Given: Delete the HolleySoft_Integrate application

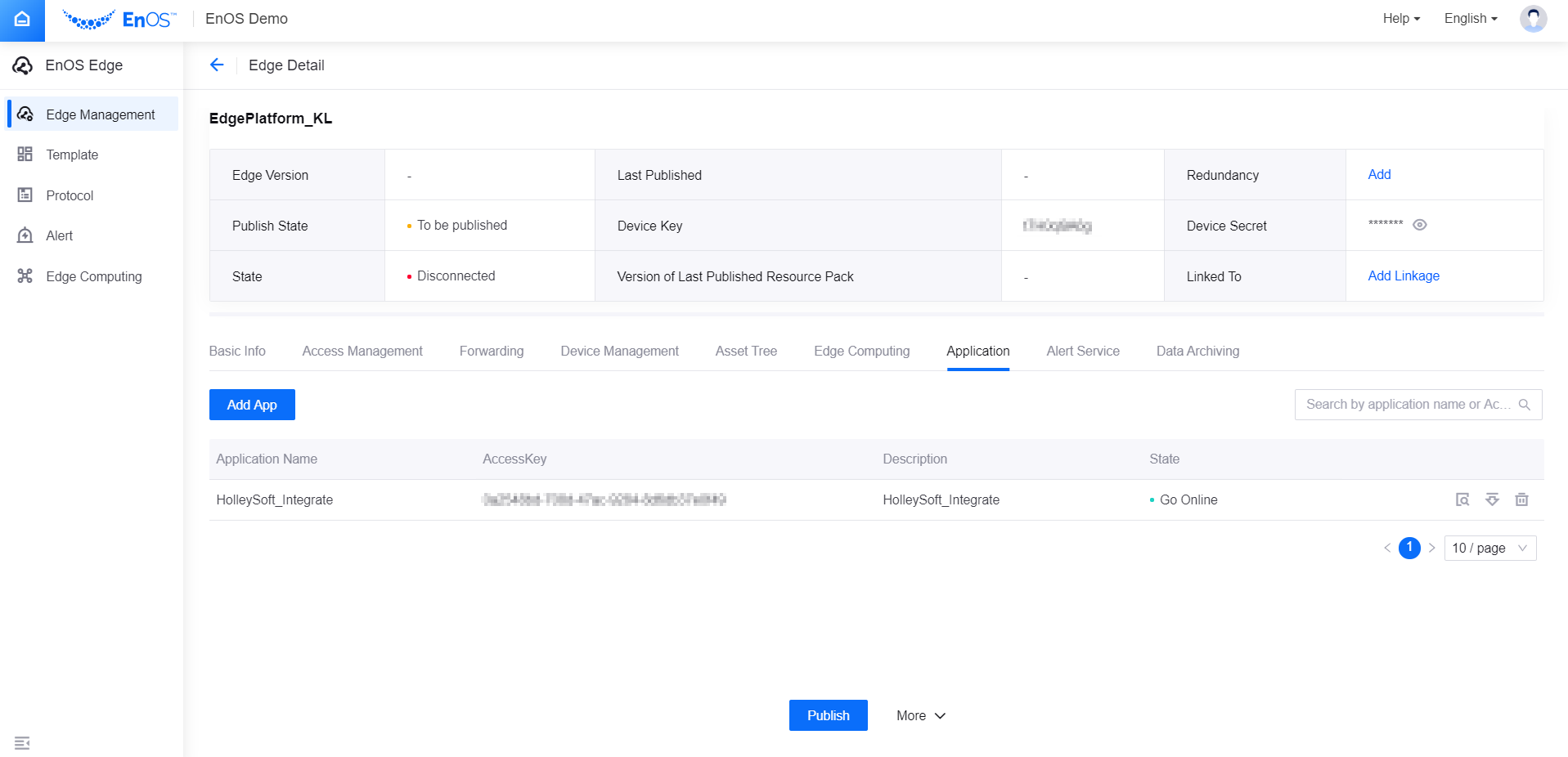Looking at the screenshot, I should tap(1521, 499).
